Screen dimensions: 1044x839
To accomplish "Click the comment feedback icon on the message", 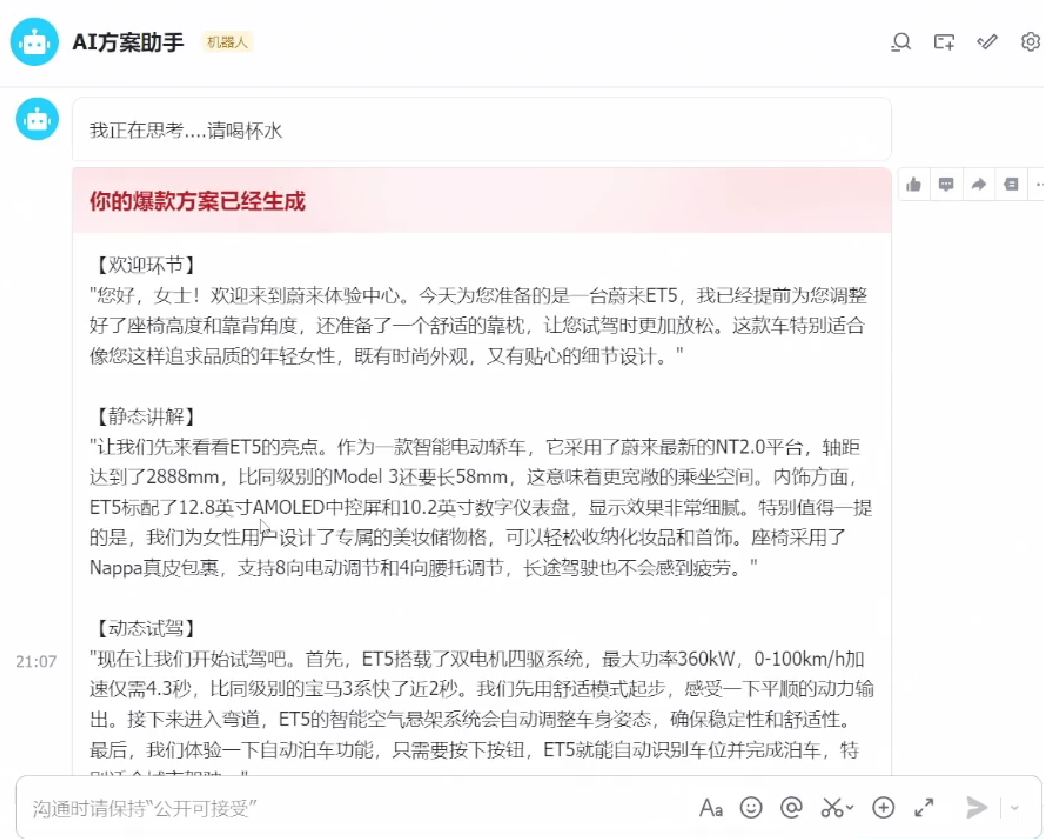I will tap(945, 183).
